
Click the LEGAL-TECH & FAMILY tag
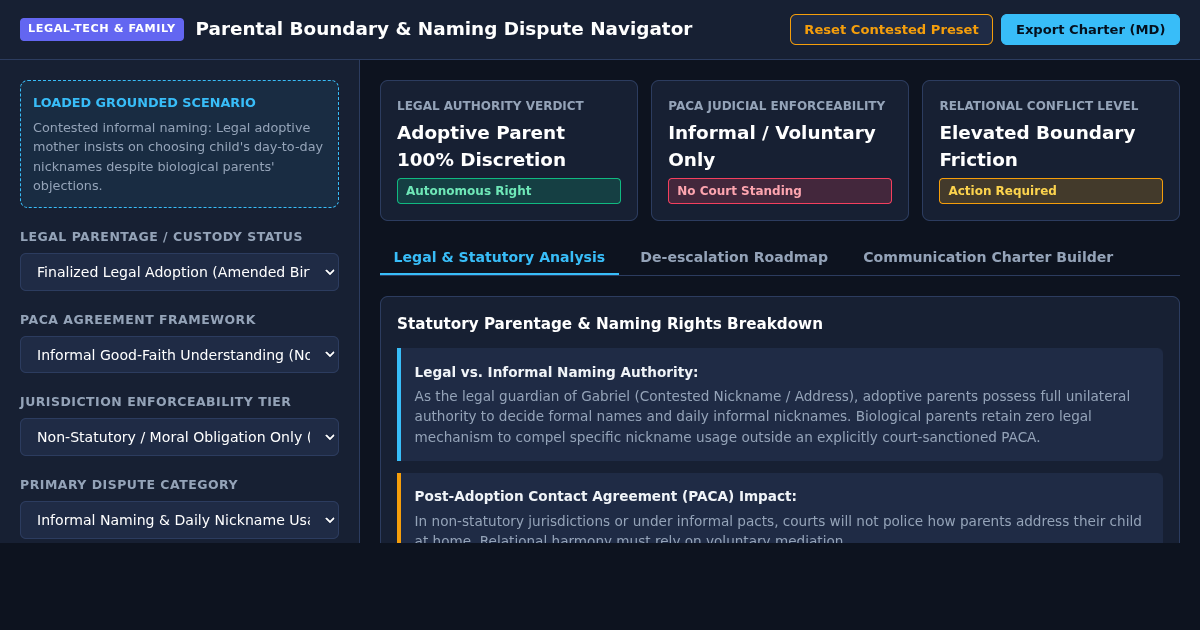[x=102, y=29]
